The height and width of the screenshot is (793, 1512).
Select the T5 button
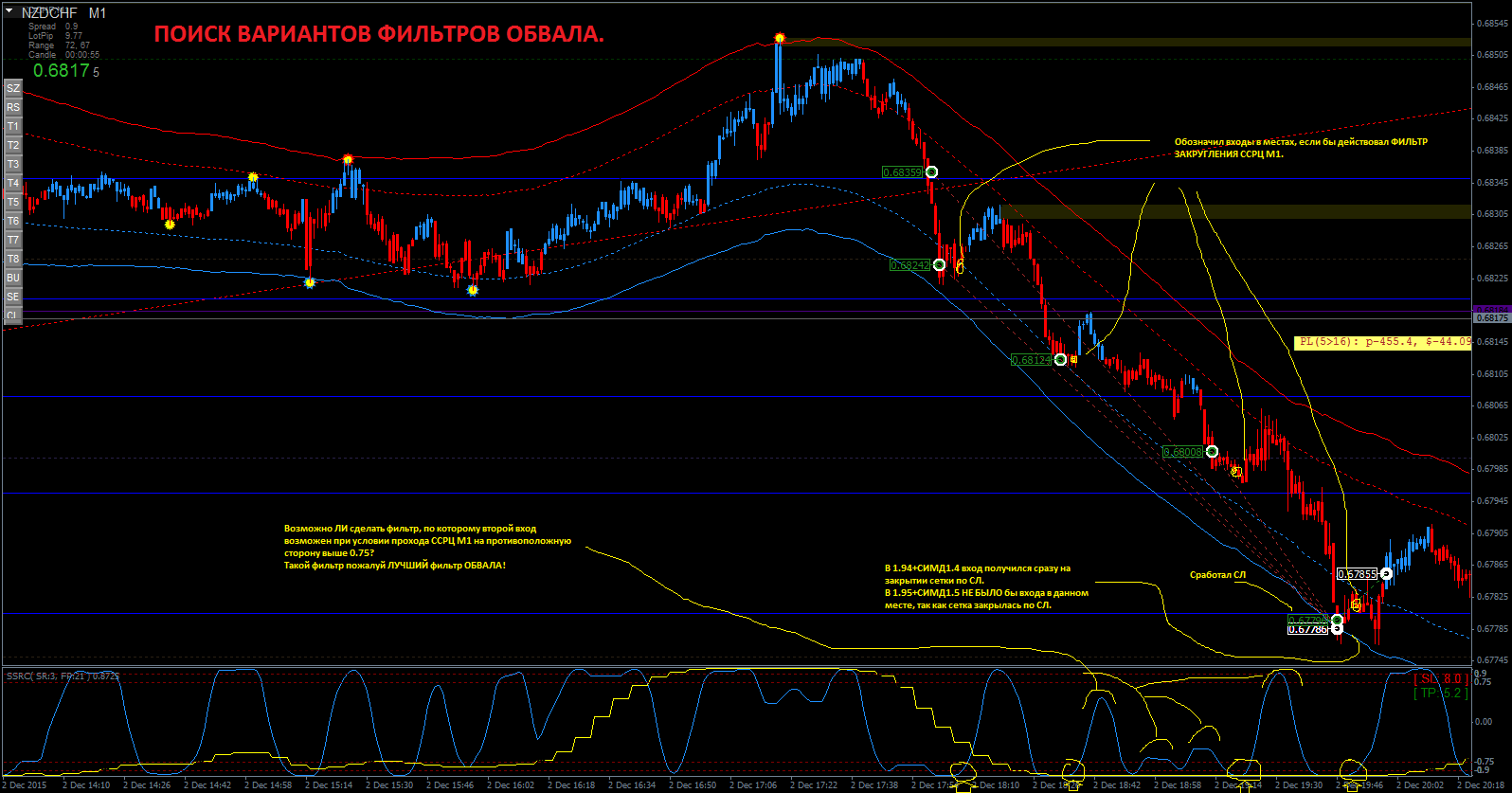point(13,202)
